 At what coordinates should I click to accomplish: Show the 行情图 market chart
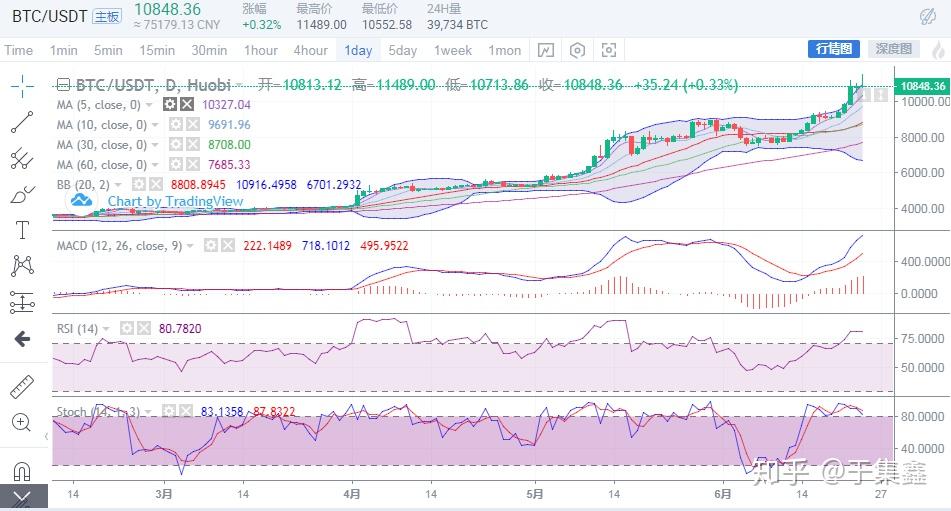click(834, 49)
